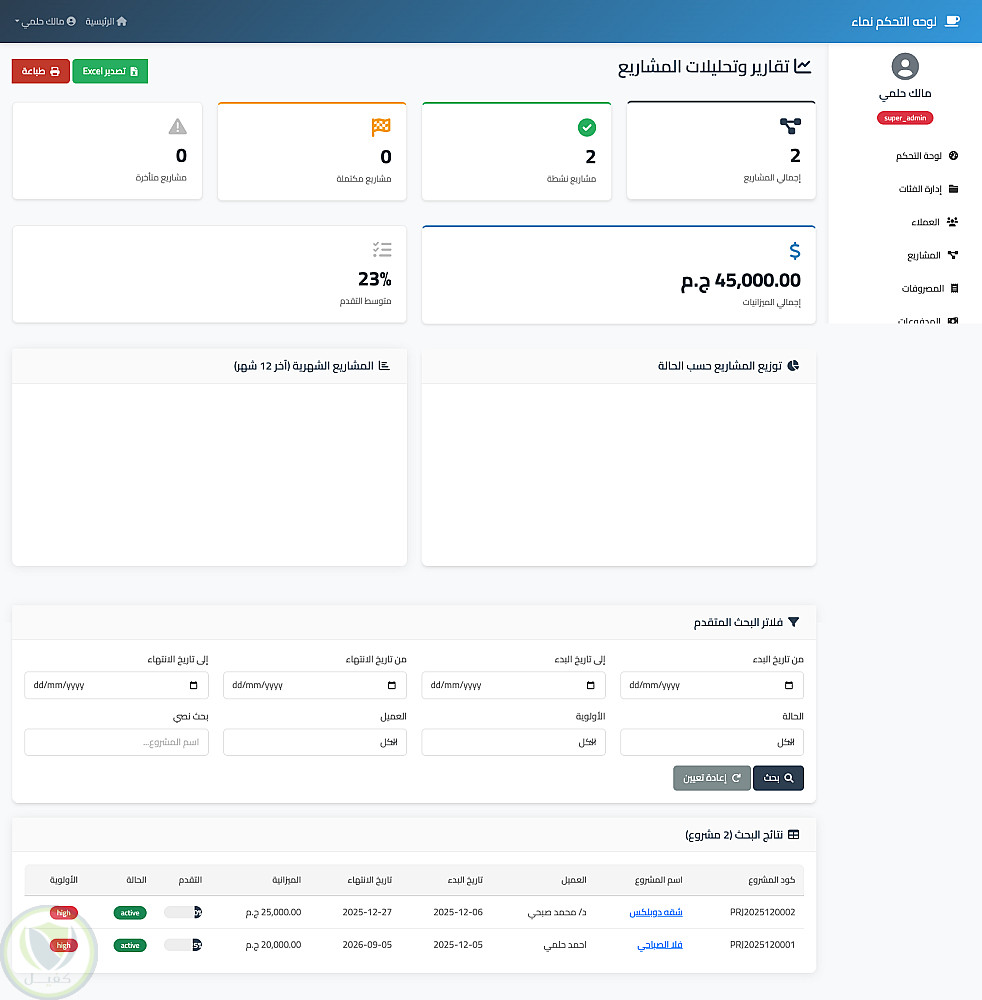The image size is (982, 1000).
Task: Click the تصدير Excel export button
Action: (x=110, y=71)
